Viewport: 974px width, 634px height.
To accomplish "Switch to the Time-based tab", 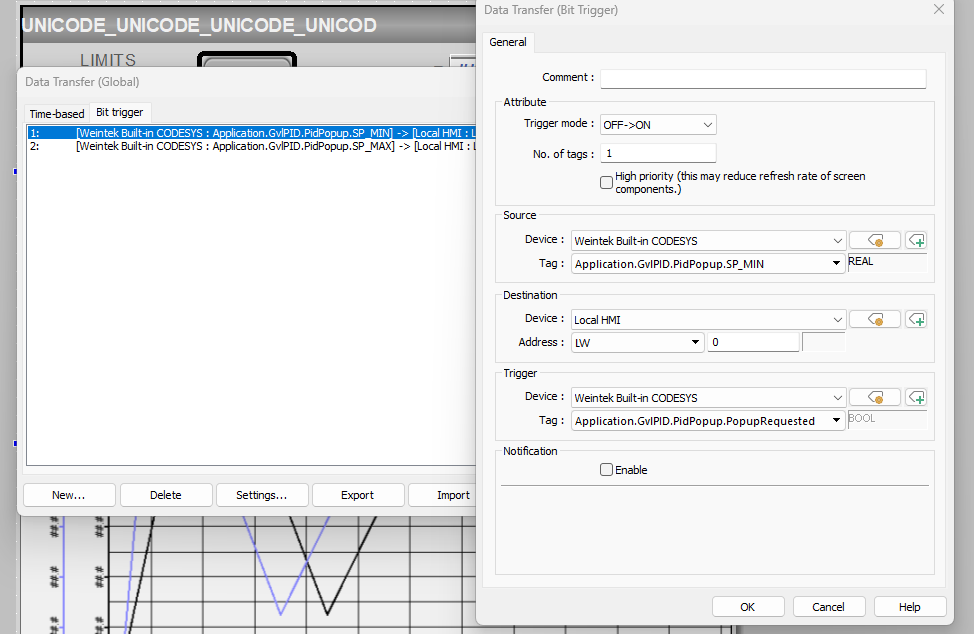I will [x=57, y=114].
